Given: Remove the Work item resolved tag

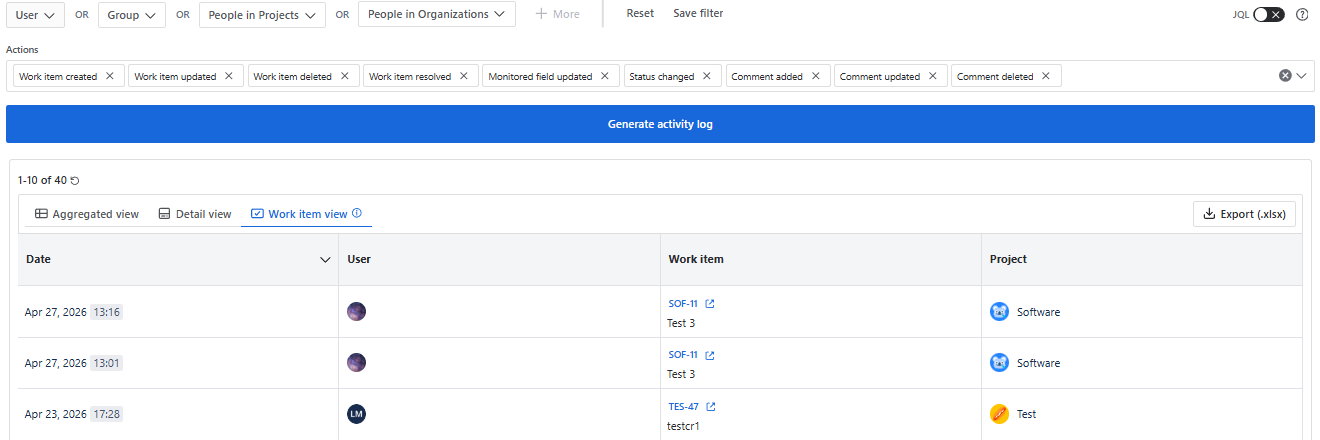Looking at the screenshot, I should (x=463, y=76).
